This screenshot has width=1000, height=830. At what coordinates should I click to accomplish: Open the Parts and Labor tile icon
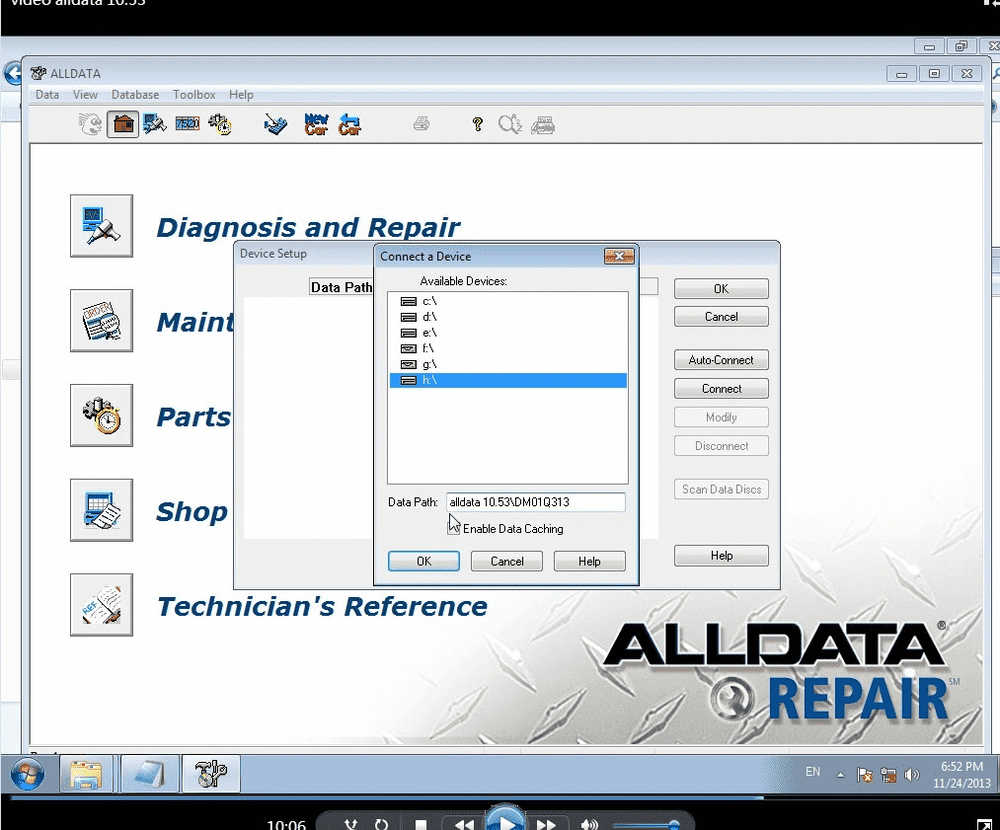point(101,415)
